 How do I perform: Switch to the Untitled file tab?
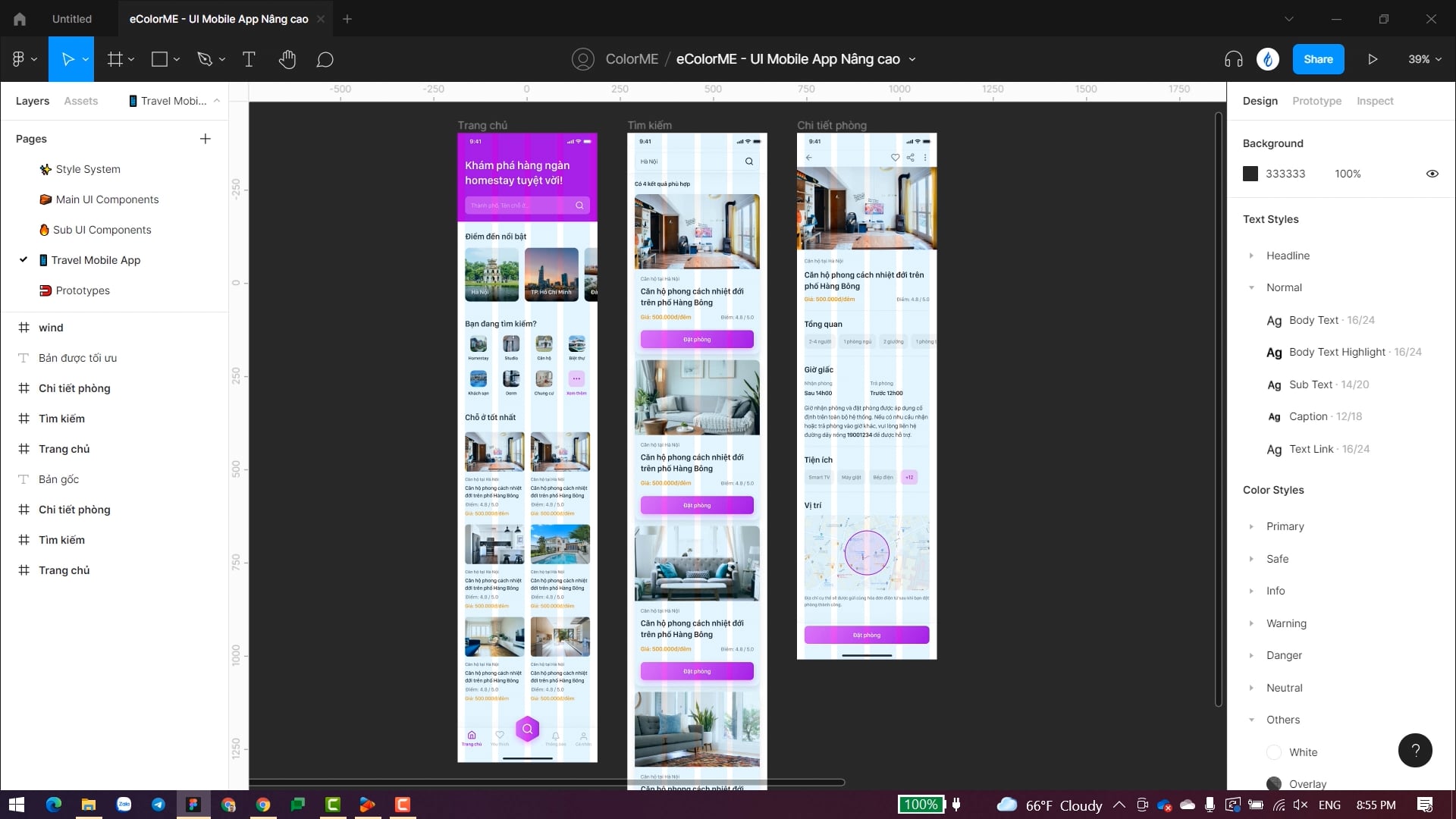72,19
